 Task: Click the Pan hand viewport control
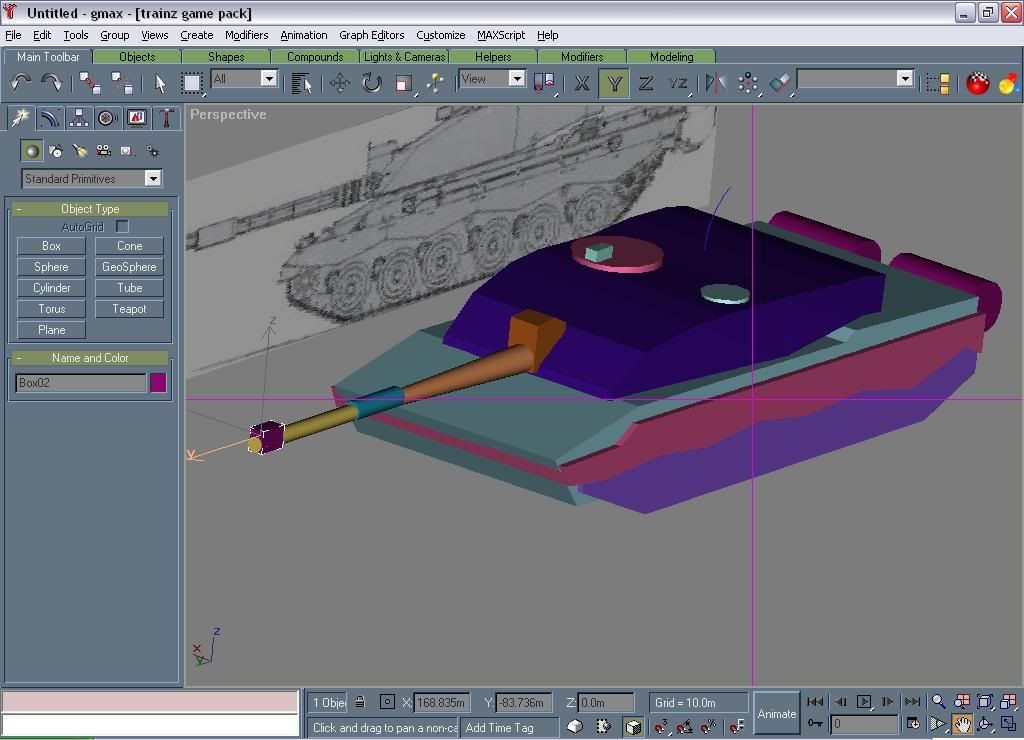tap(962, 724)
